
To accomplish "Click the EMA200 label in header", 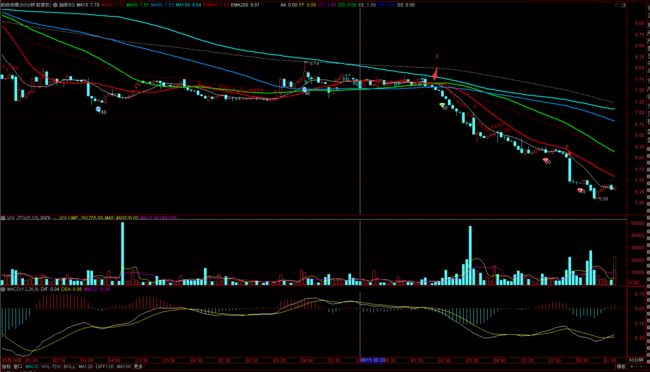I will pos(245,5).
